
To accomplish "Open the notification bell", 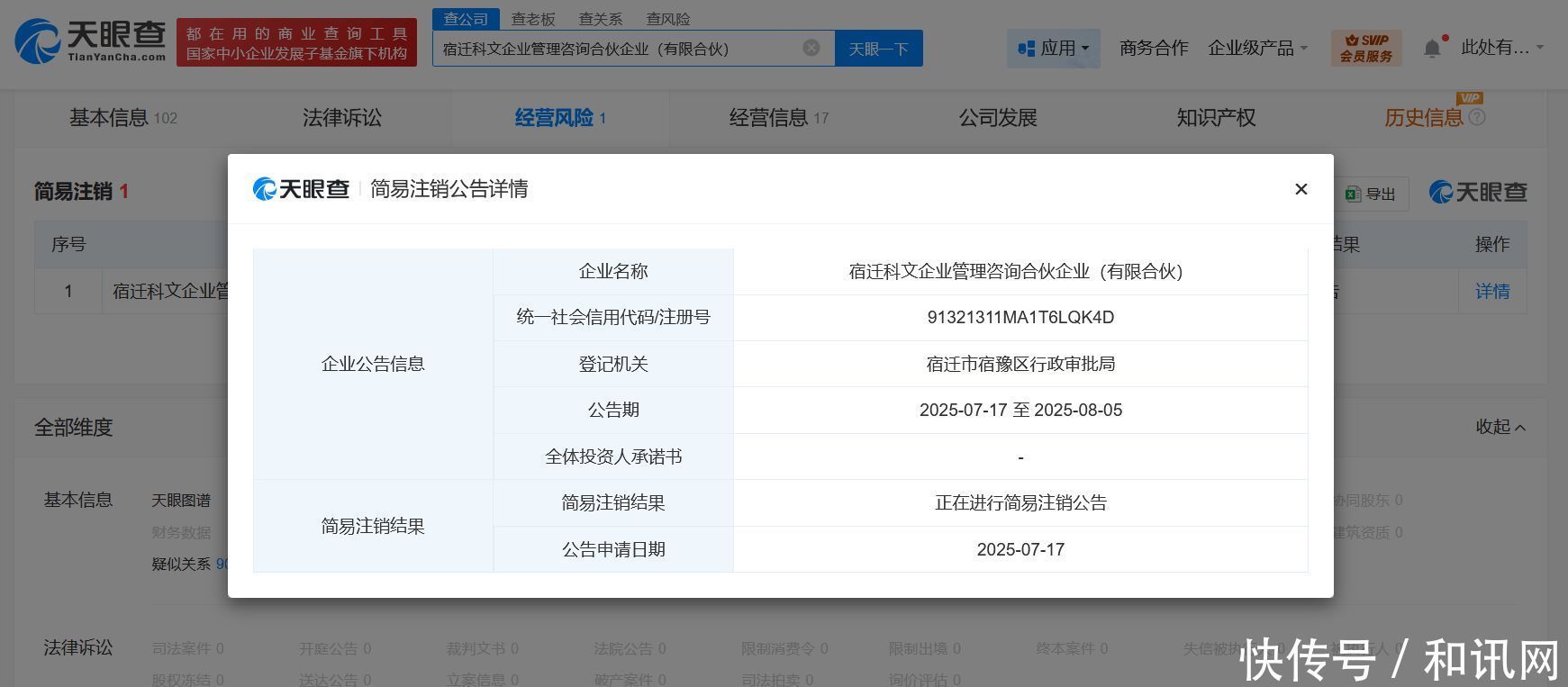I will click(1431, 48).
